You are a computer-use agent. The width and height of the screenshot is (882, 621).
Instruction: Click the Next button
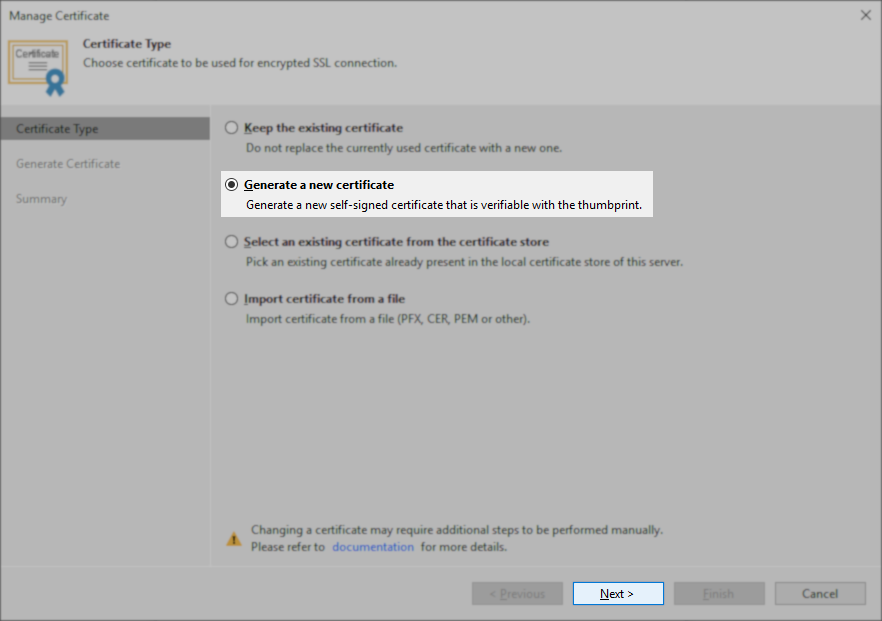[617, 593]
